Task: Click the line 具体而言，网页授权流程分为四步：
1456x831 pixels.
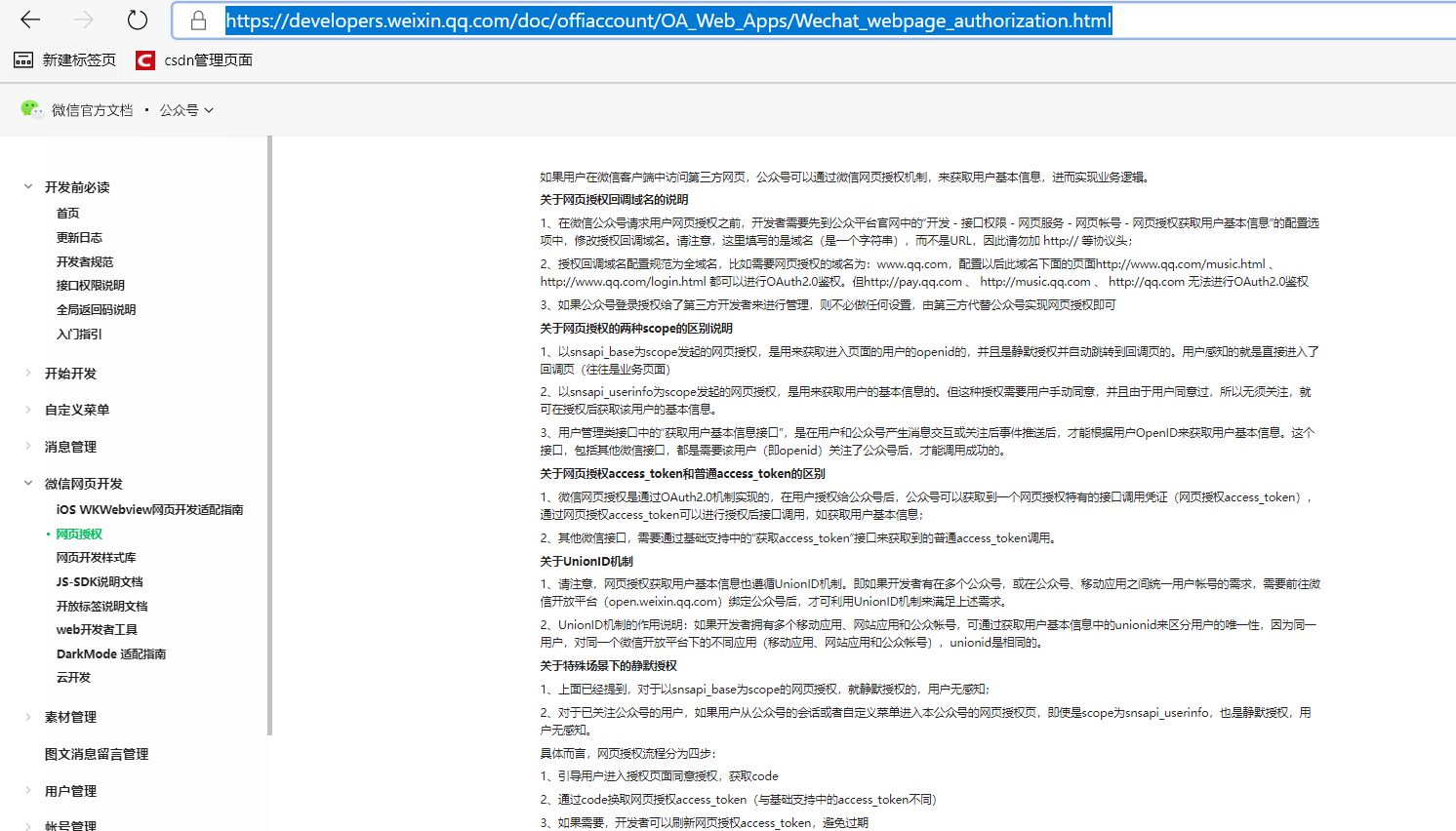Action: coord(627,754)
